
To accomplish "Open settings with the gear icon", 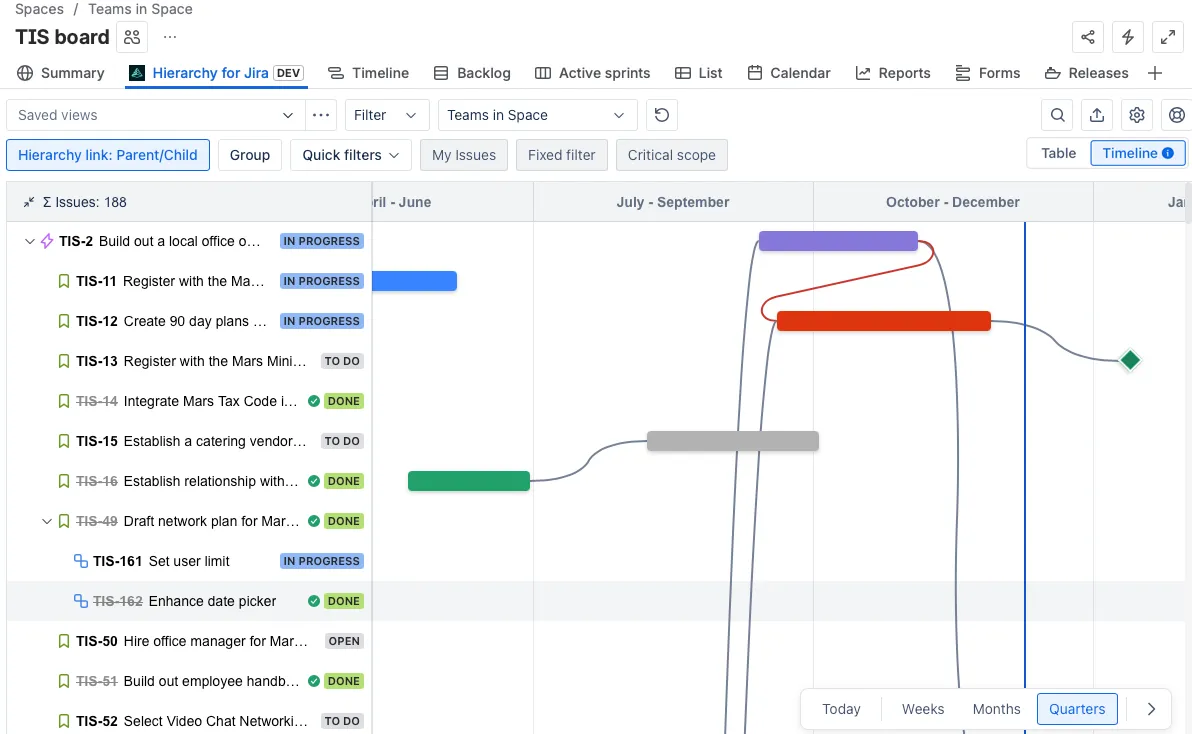I will [1137, 115].
